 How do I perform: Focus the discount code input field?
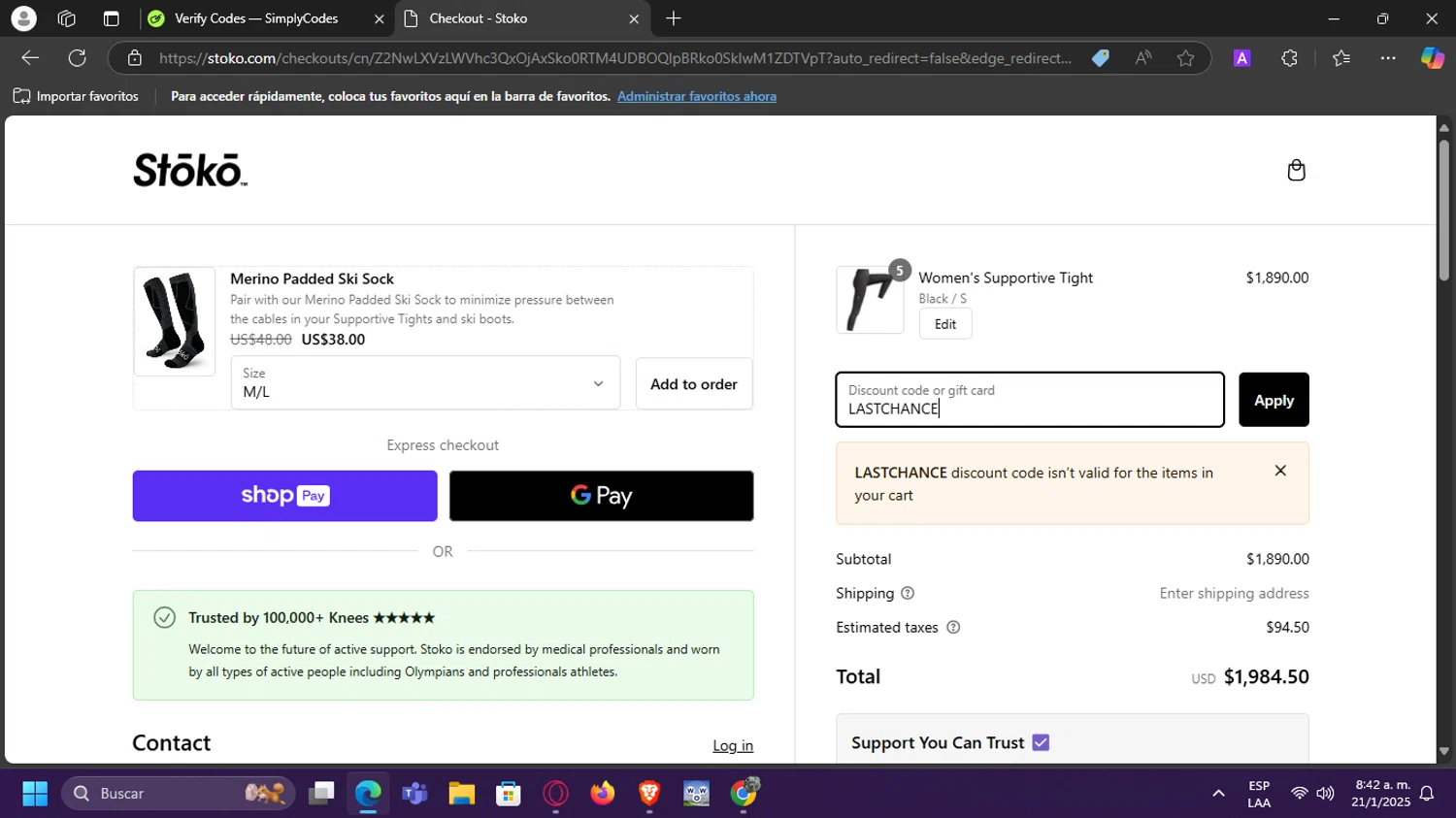pos(1030,400)
